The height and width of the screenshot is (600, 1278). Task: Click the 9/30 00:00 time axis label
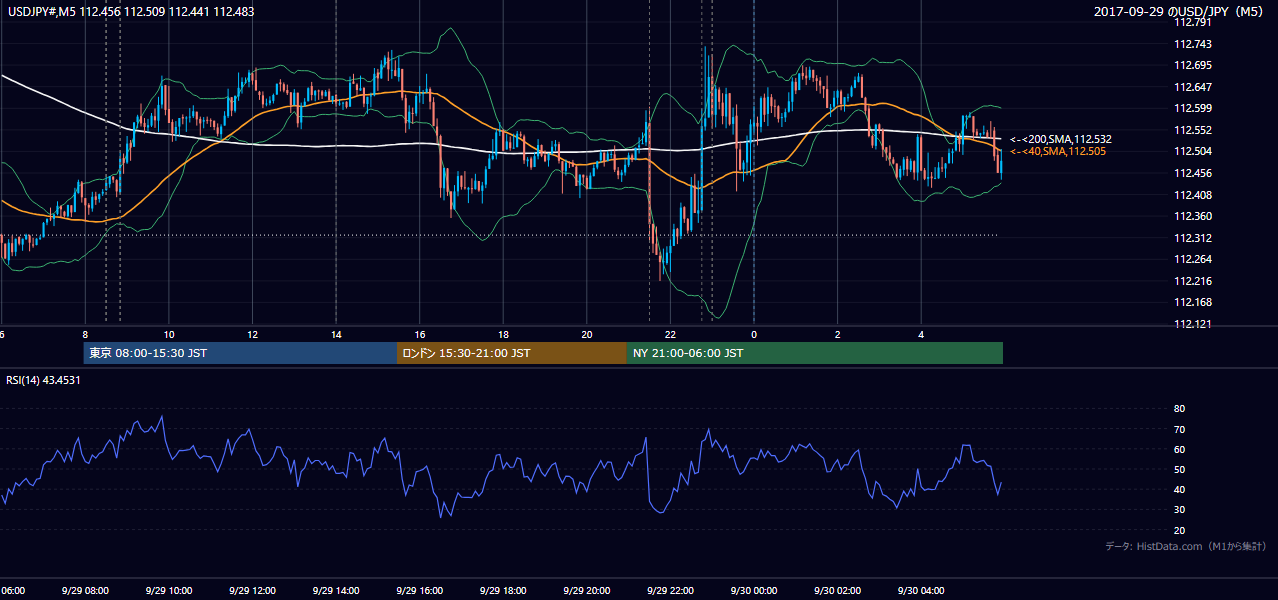tap(753, 591)
